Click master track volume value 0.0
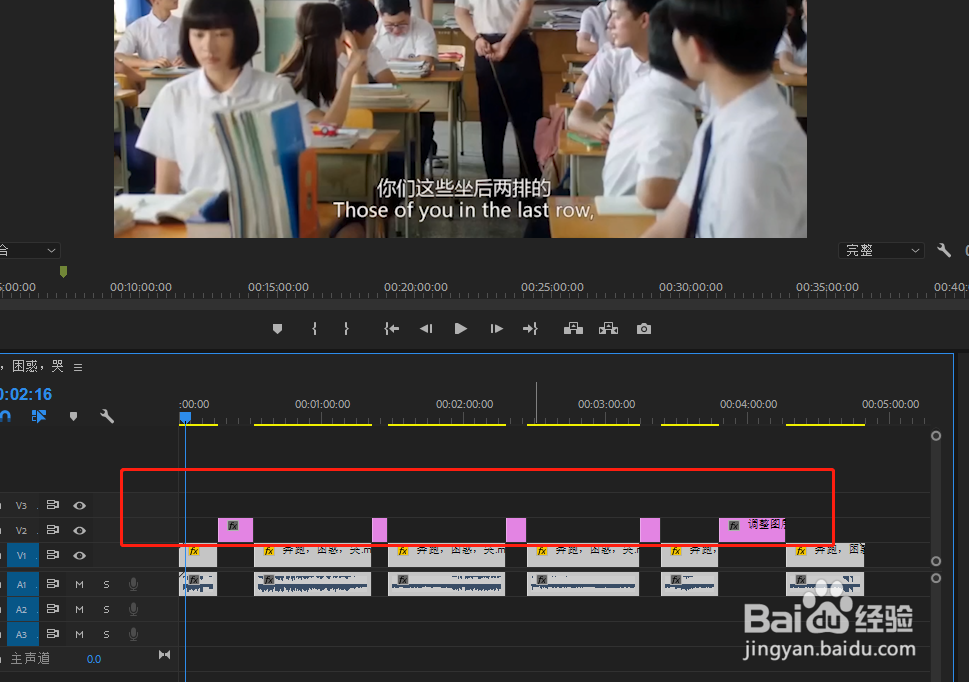This screenshot has height=682, width=969. pyautogui.click(x=94, y=659)
